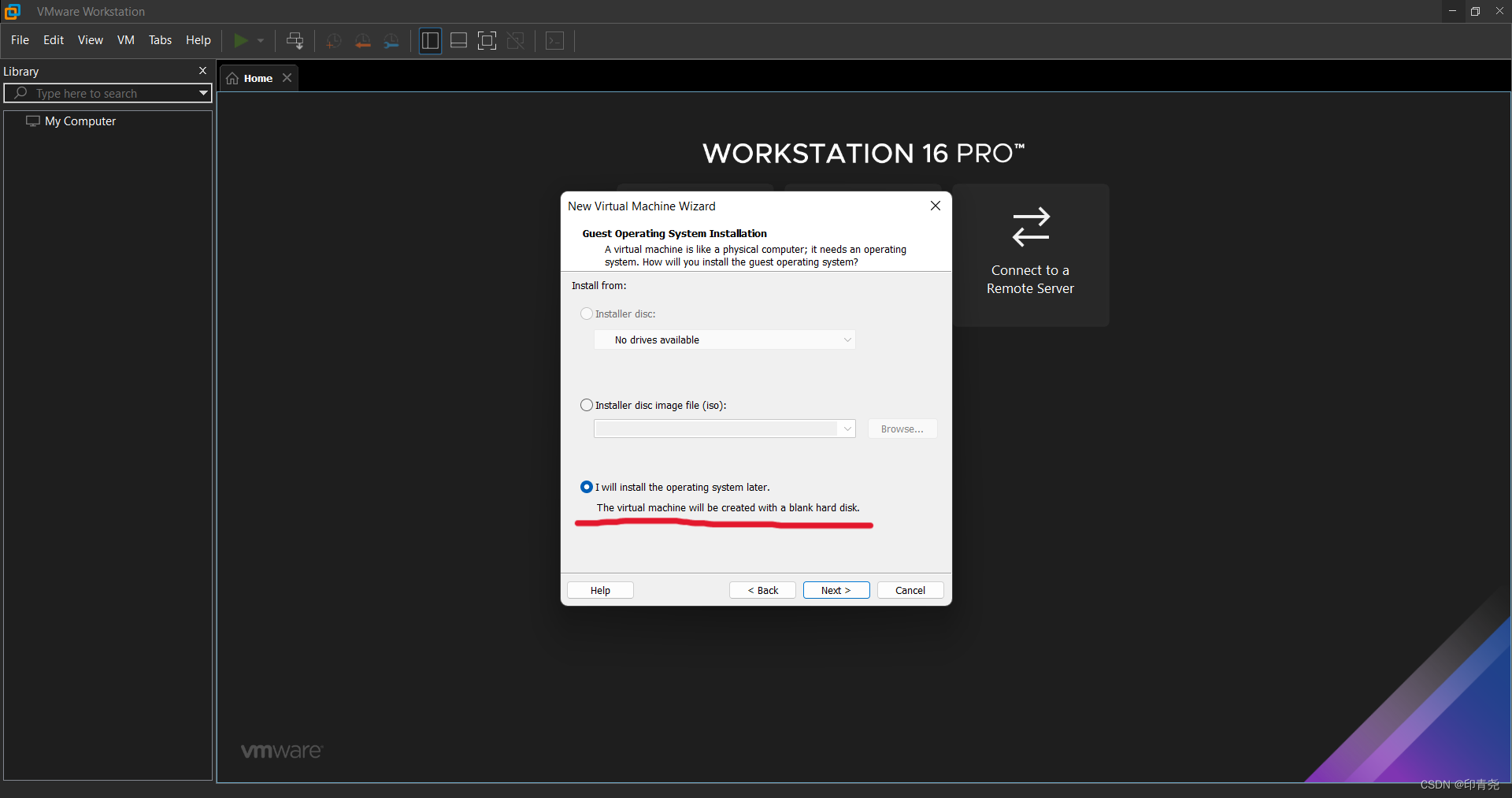Click the Guest Operating System Installation heading
Screen dimensions: 1512x798
[674, 233]
